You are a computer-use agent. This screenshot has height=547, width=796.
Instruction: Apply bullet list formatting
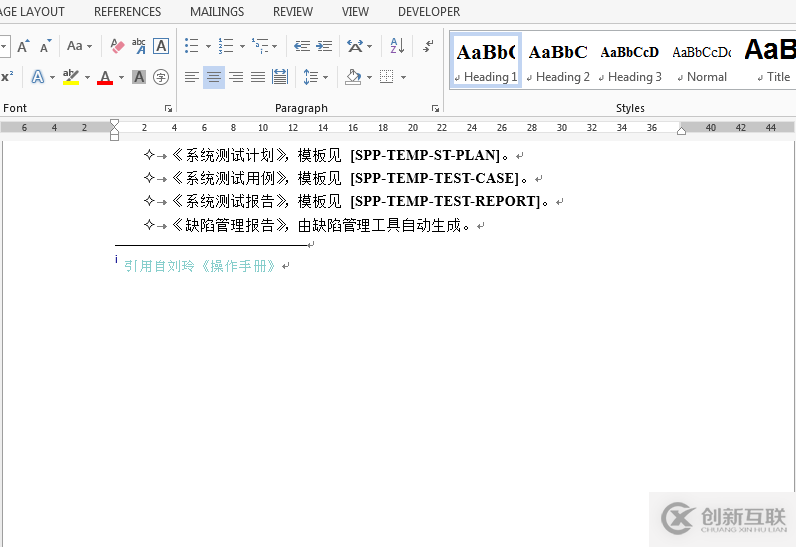click(191, 46)
